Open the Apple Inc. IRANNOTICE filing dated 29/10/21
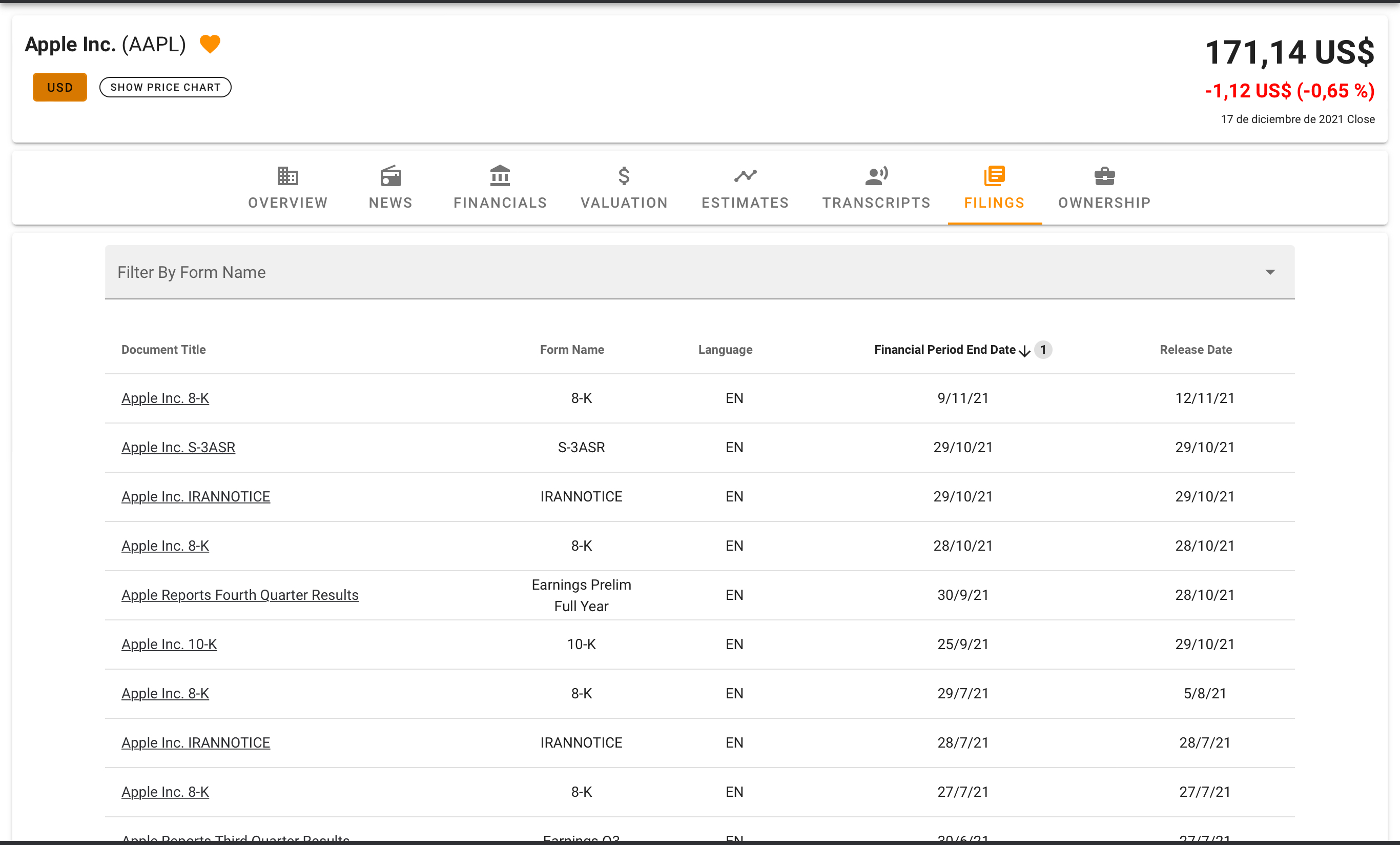This screenshot has height=845, width=1400. pyautogui.click(x=195, y=497)
